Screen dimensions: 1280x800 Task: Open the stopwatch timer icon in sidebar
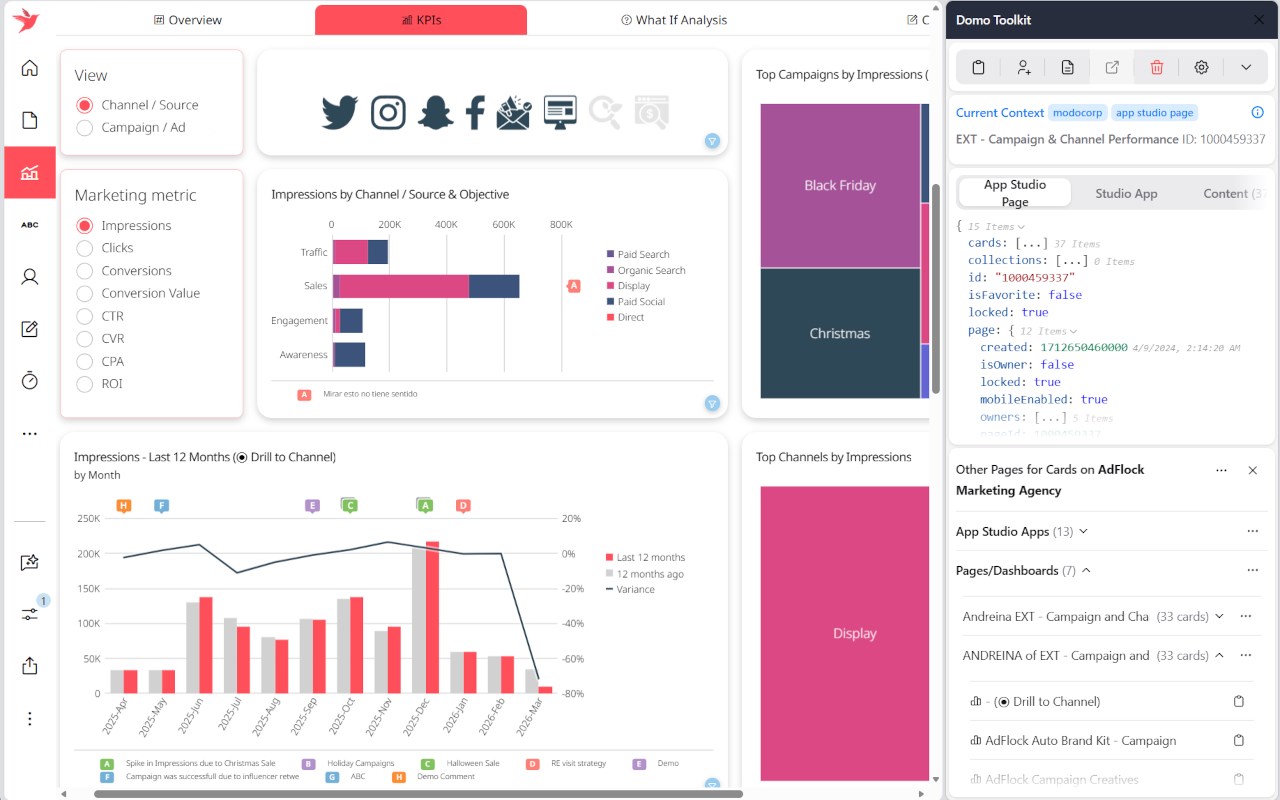[x=30, y=380]
